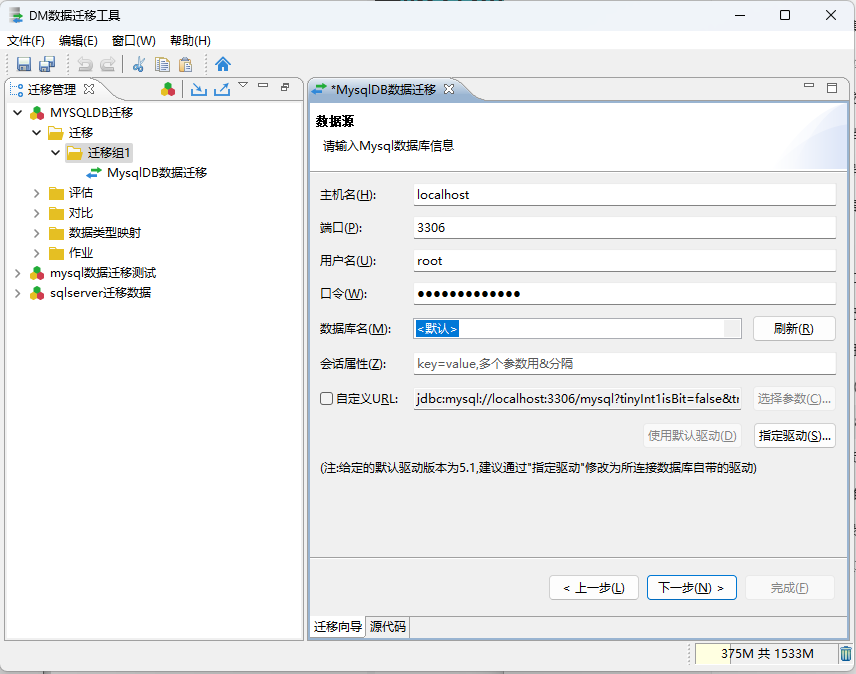Click 上一步(L) back button
Screen dimensions: 856x674
tap(593, 588)
